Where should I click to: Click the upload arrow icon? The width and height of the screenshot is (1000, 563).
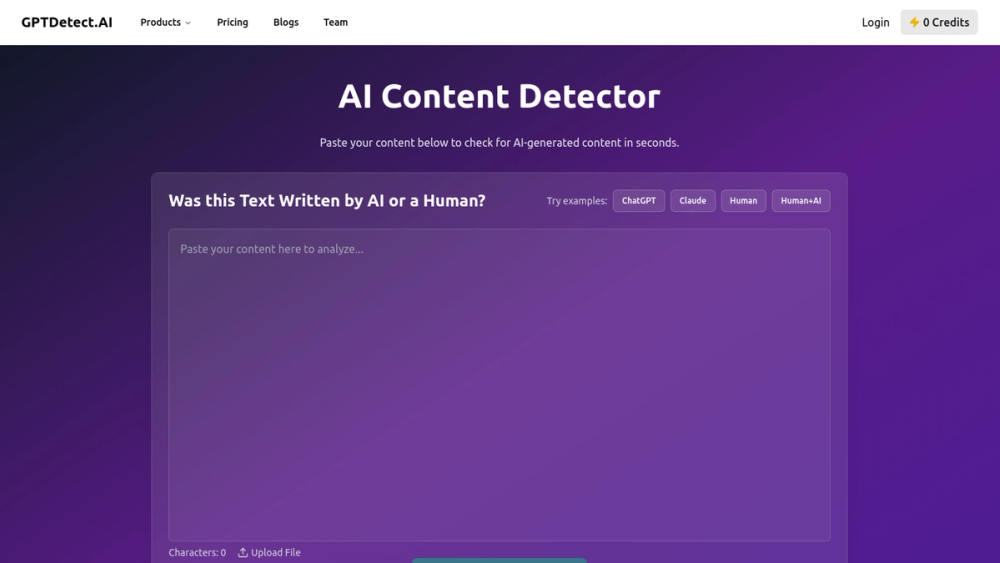coord(243,552)
